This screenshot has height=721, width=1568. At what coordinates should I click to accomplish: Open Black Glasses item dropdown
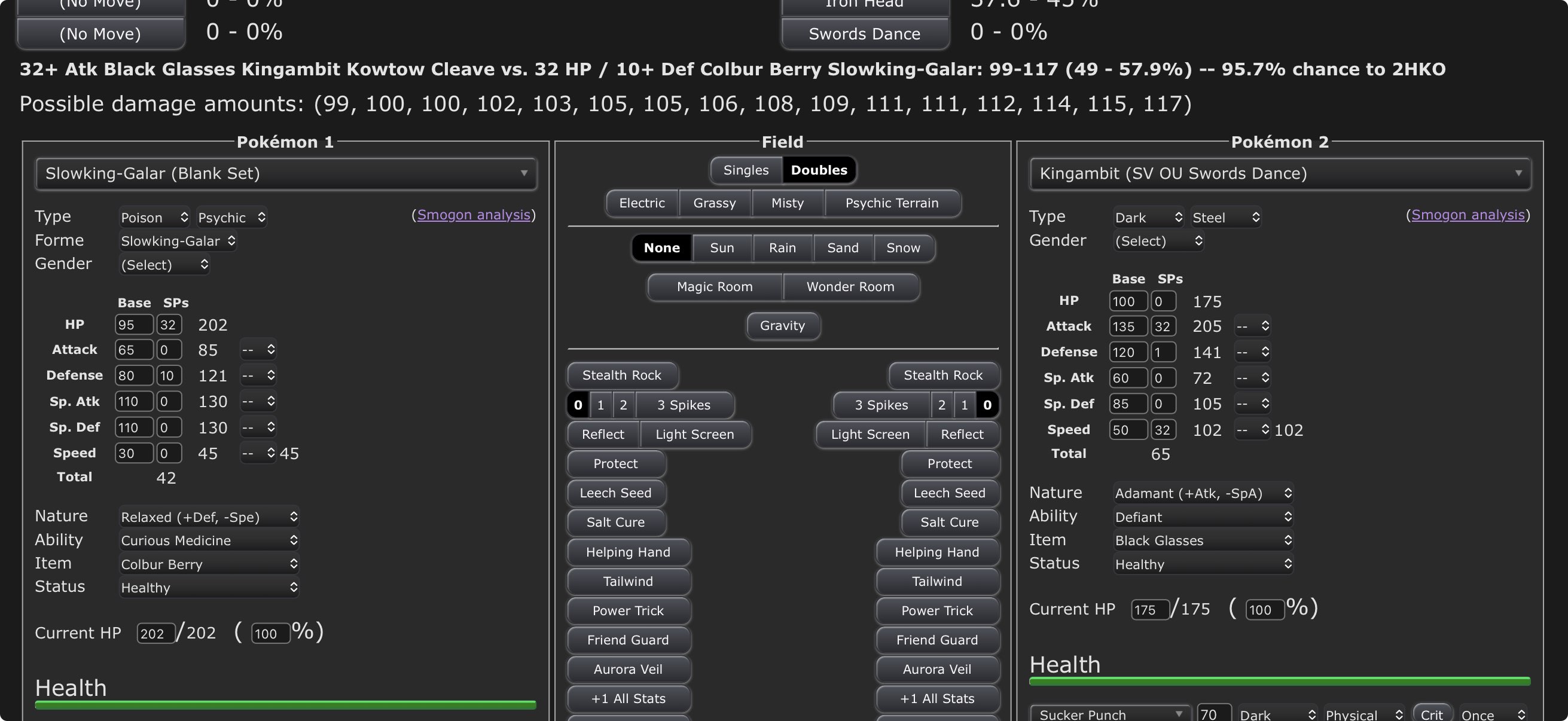1203,541
